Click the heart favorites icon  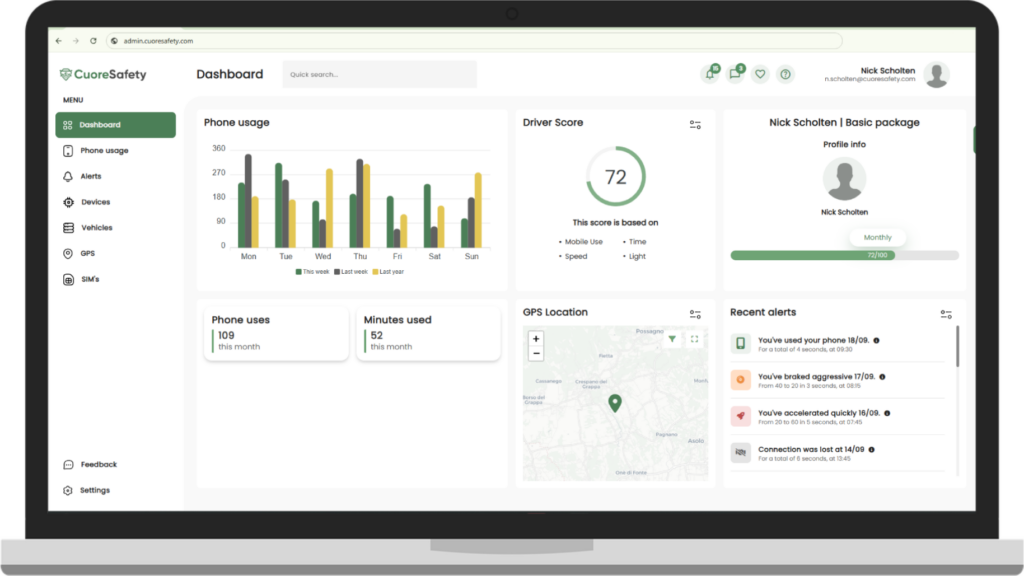point(760,74)
